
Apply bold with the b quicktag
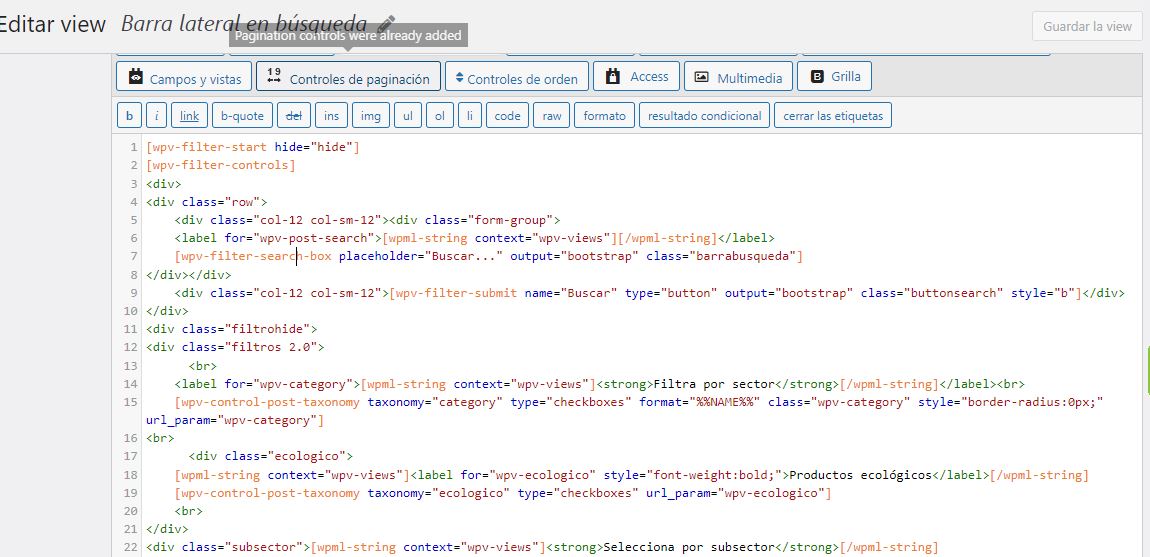(x=129, y=116)
